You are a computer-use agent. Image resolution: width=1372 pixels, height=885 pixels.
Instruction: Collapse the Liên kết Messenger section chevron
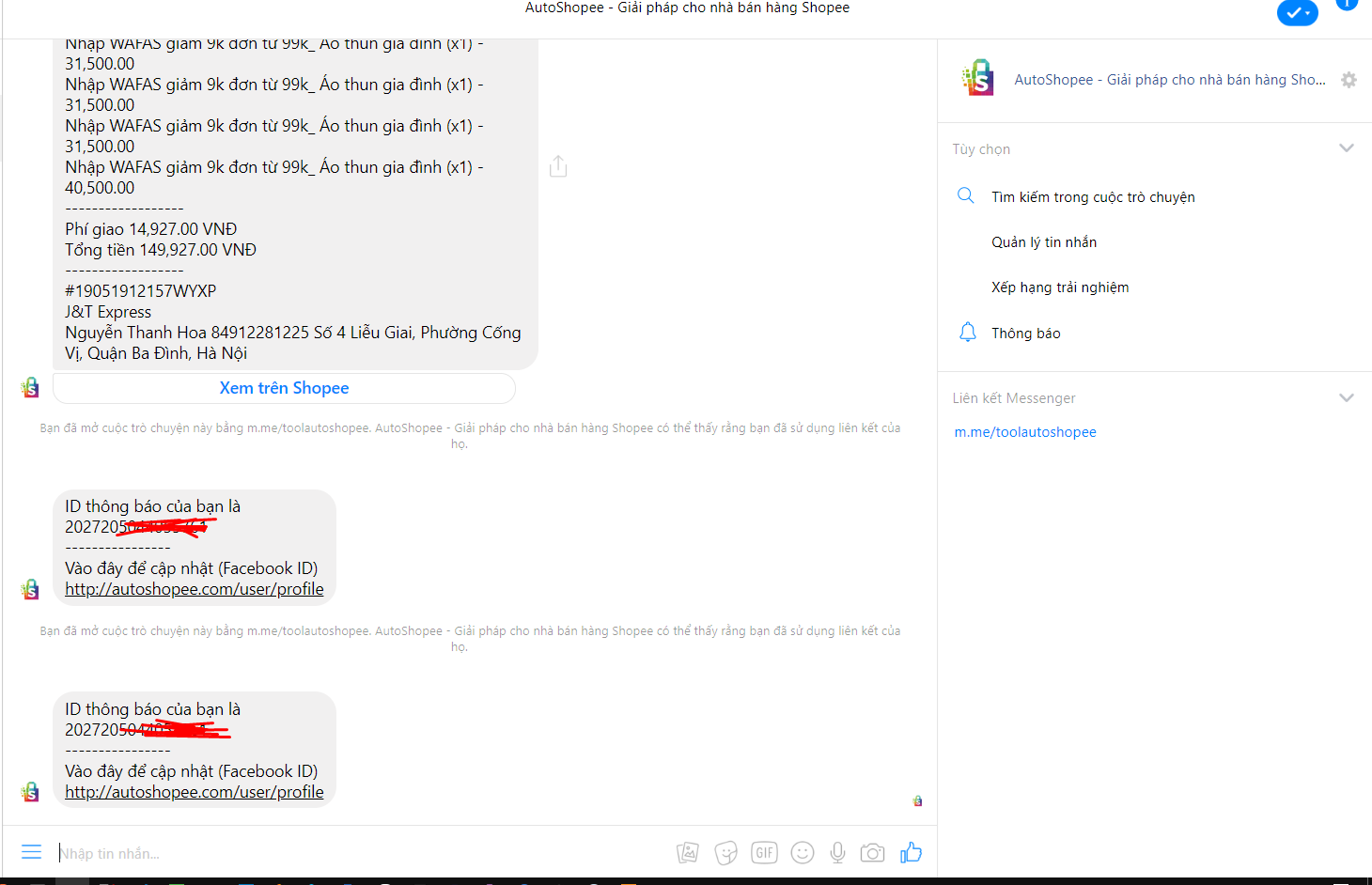pos(1346,397)
